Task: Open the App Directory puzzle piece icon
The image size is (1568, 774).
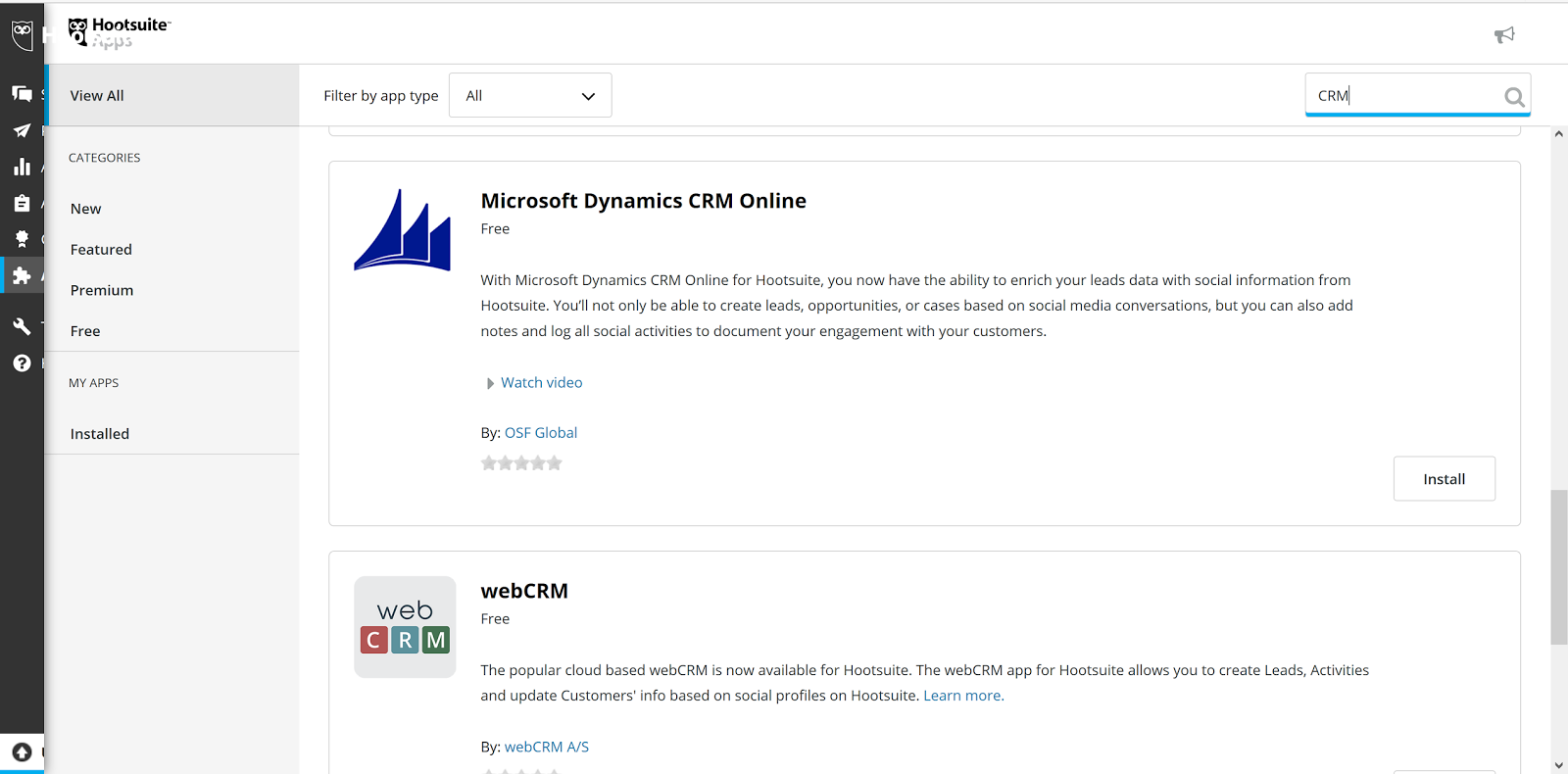Action: click(x=22, y=276)
